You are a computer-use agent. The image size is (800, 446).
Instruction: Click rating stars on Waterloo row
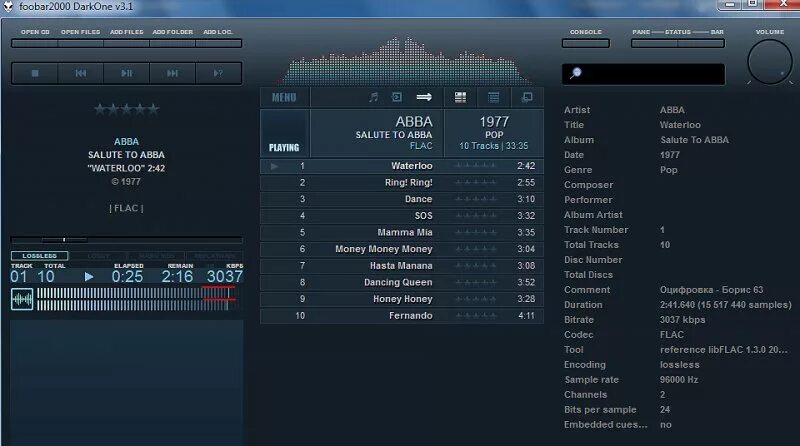475,166
